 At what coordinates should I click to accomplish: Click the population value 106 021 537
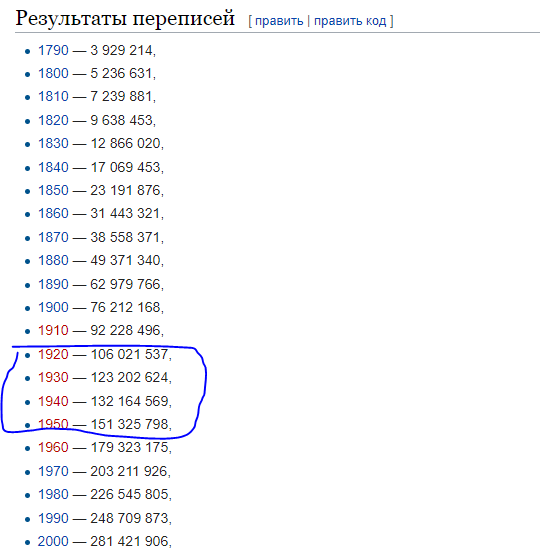[129, 354]
